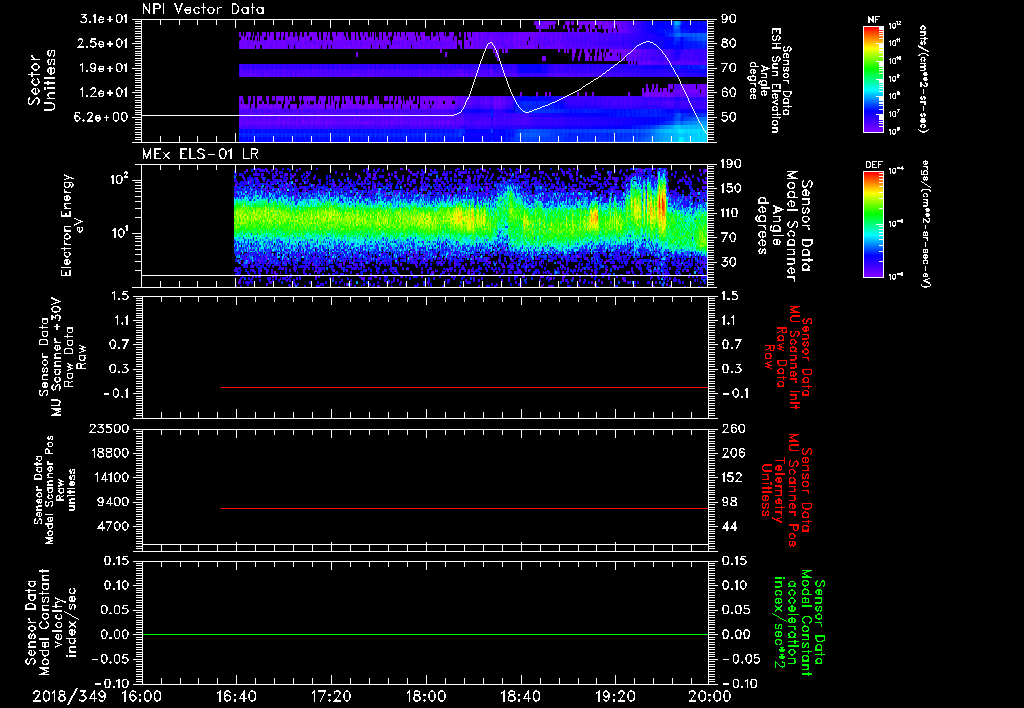Click the 110 scanner angle tick label
1024x708 pixels.
(730, 213)
